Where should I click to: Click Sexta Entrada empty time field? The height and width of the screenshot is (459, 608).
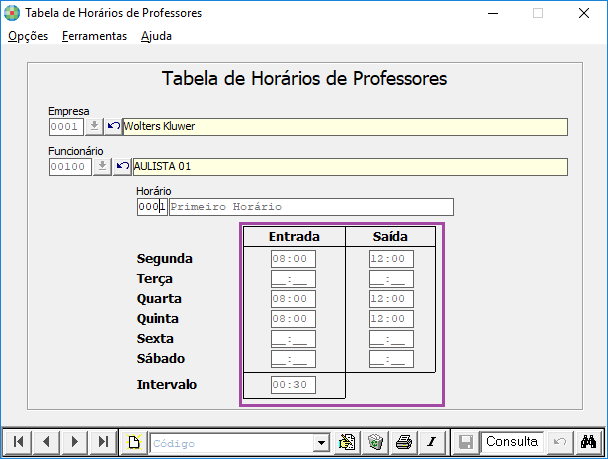(x=294, y=339)
